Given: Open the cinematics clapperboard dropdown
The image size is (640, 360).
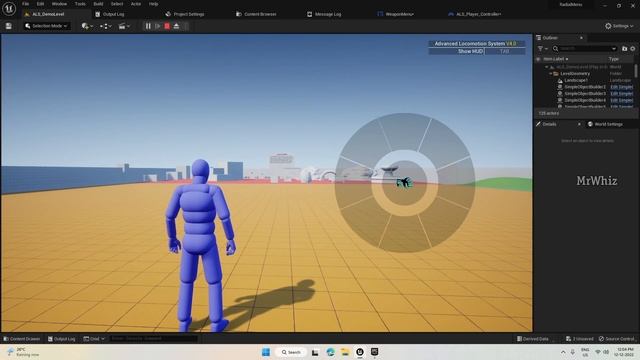Looking at the screenshot, I should pyautogui.click(x=124, y=26).
